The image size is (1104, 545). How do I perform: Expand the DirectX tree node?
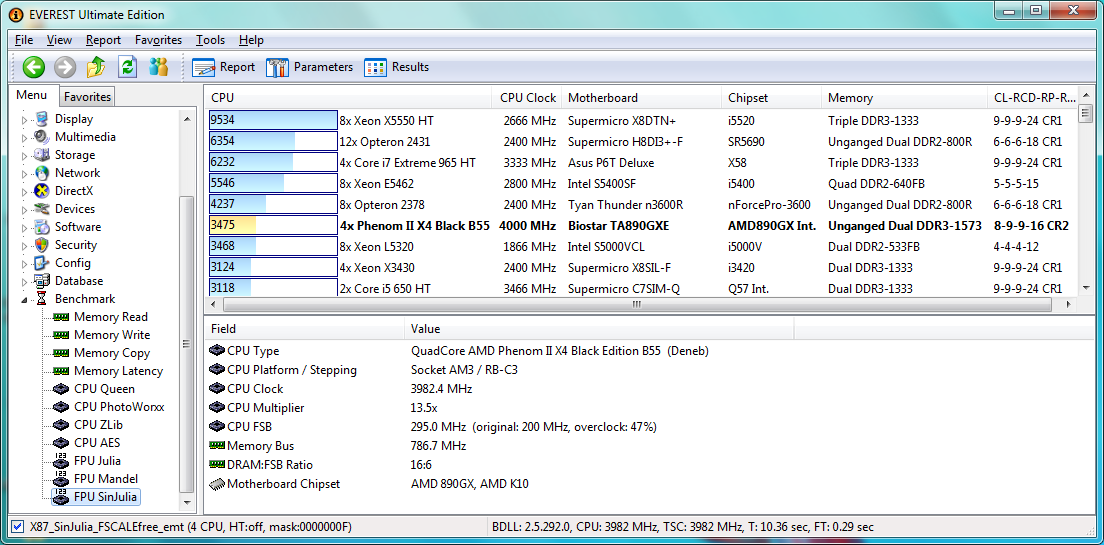tap(25, 192)
